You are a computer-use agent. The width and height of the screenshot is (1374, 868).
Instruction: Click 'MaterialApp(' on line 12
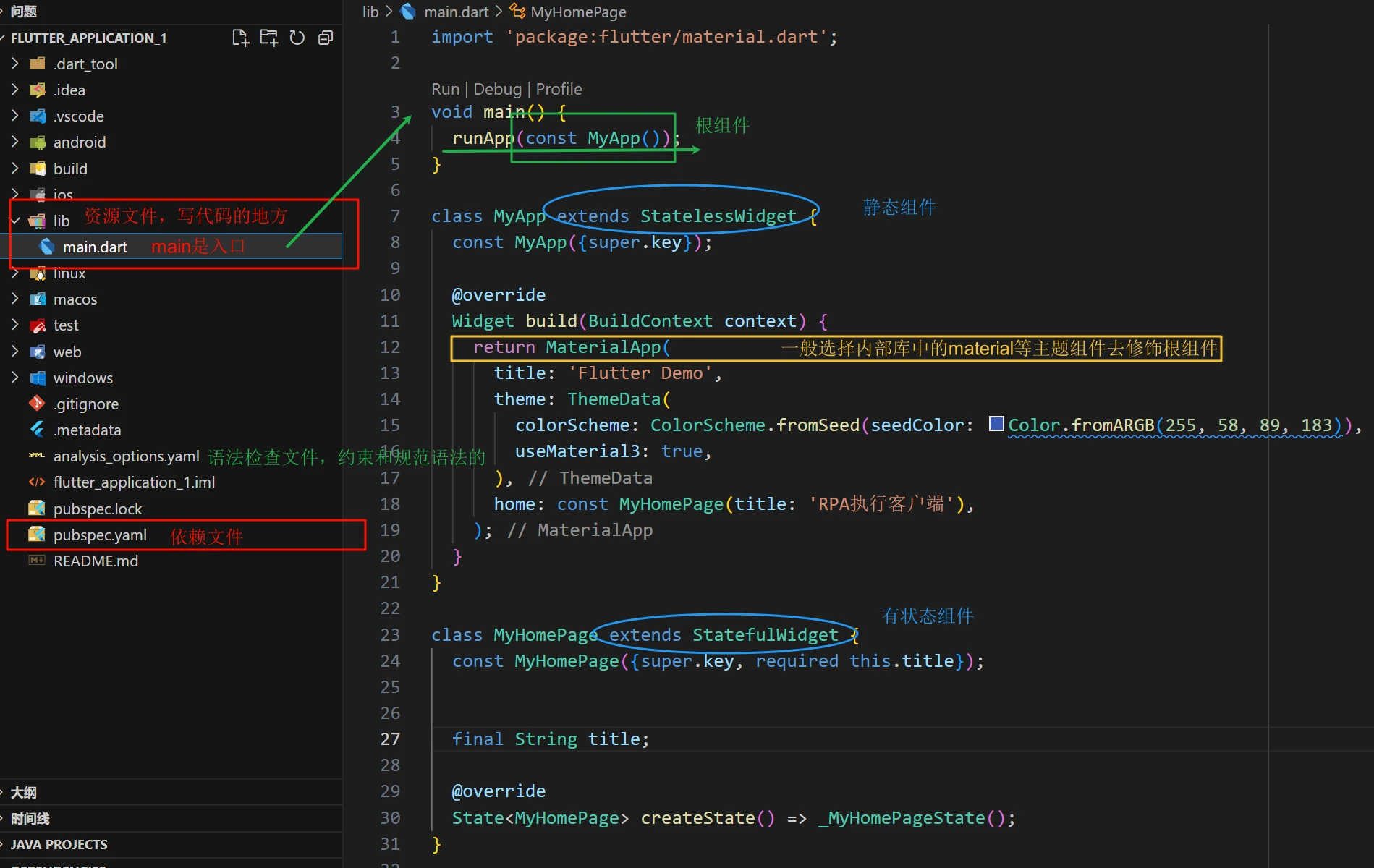pos(608,347)
